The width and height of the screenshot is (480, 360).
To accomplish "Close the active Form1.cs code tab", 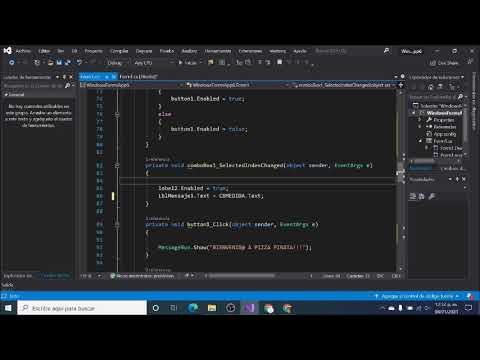I will [x=113, y=77].
